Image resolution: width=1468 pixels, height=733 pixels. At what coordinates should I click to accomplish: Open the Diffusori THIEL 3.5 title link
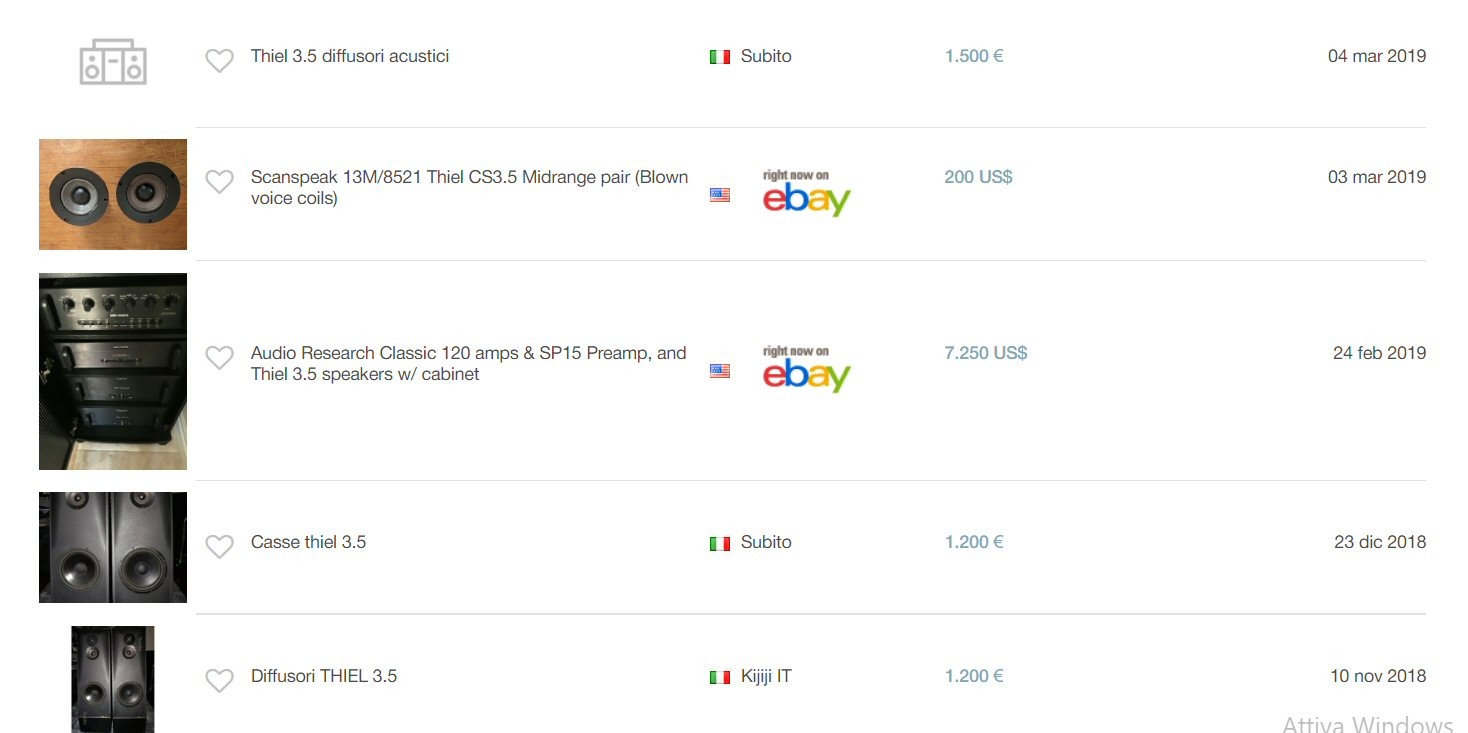pos(324,676)
